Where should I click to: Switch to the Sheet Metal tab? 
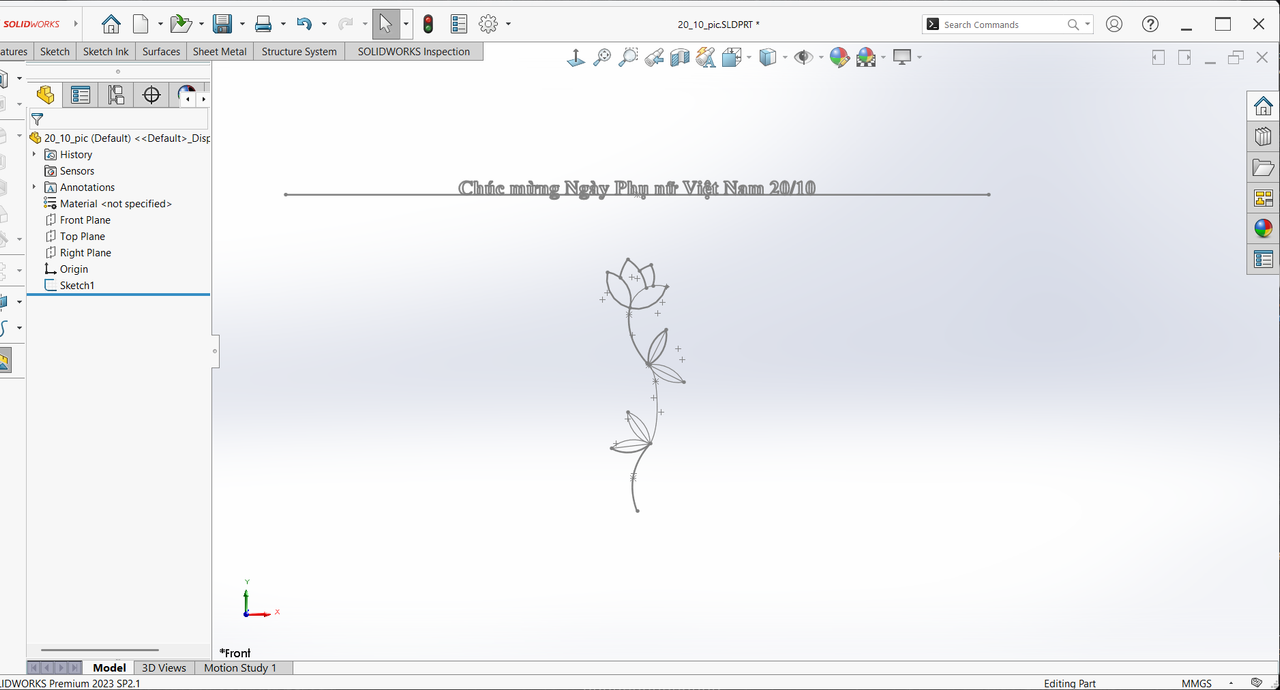coord(220,52)
